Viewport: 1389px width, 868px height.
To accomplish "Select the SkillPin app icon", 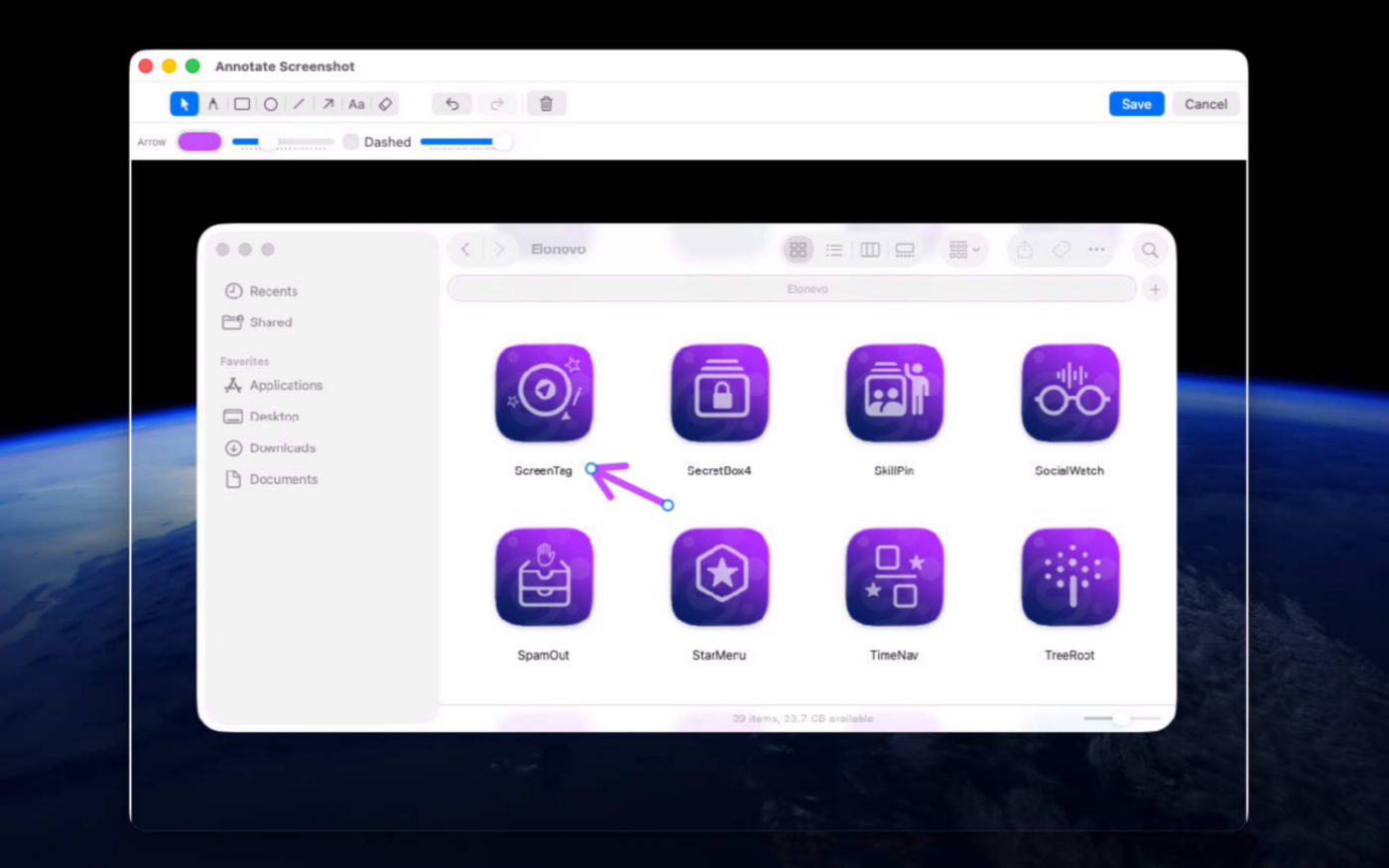I will (894, 393).
